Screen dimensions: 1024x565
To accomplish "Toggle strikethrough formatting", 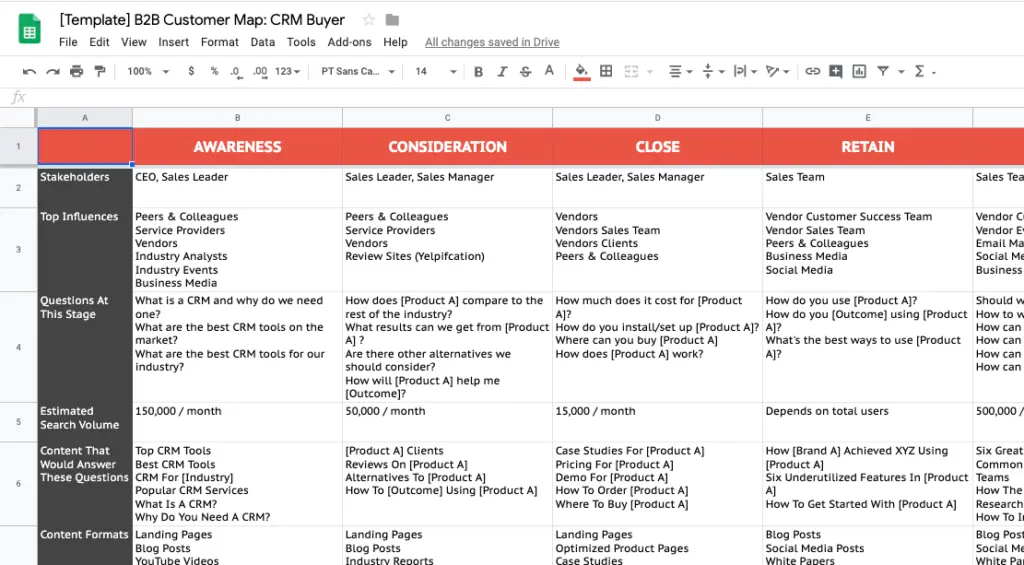I will (x=525, y=72).
